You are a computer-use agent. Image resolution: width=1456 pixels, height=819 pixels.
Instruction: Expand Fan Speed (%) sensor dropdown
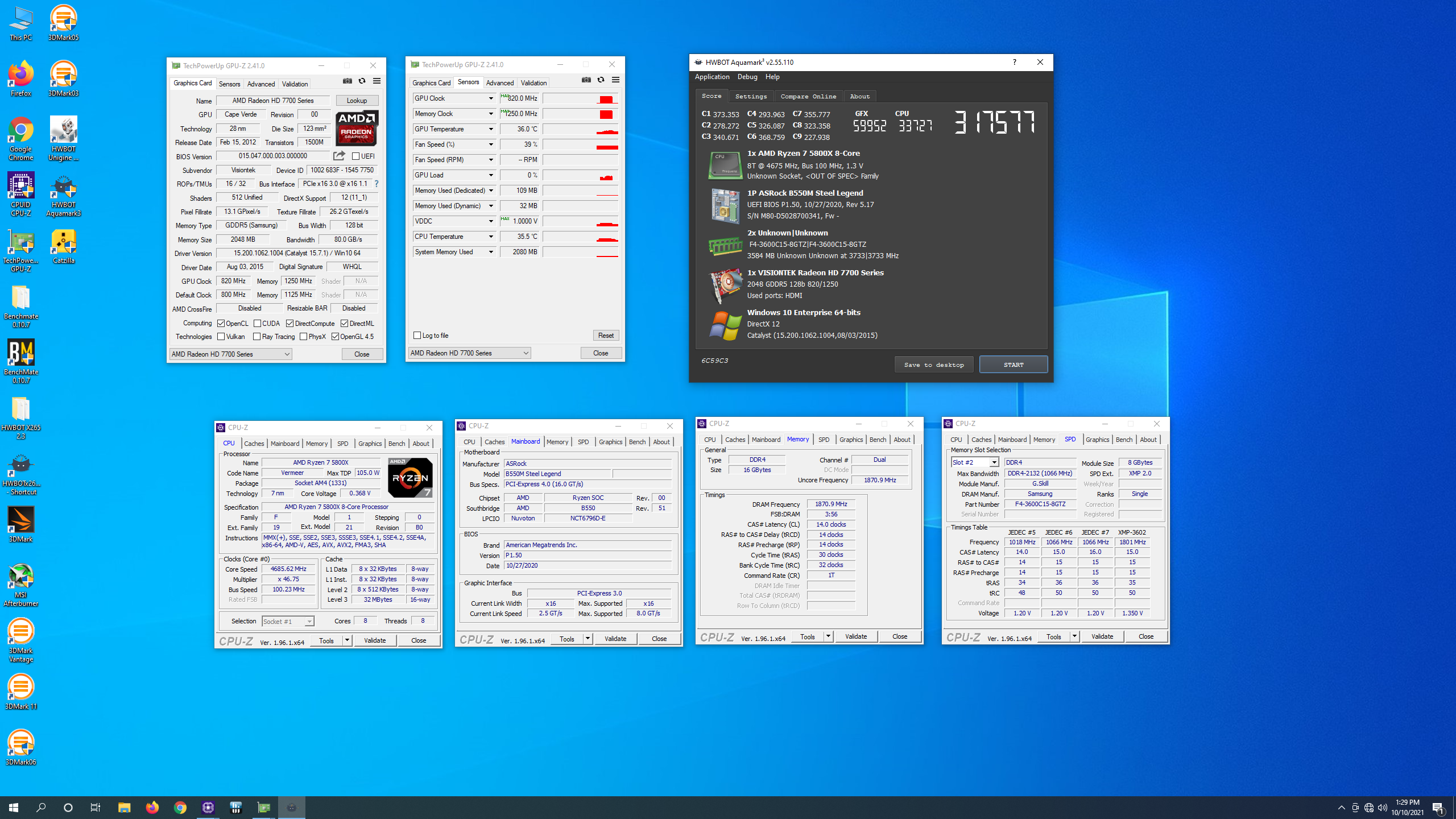(491, 144)
